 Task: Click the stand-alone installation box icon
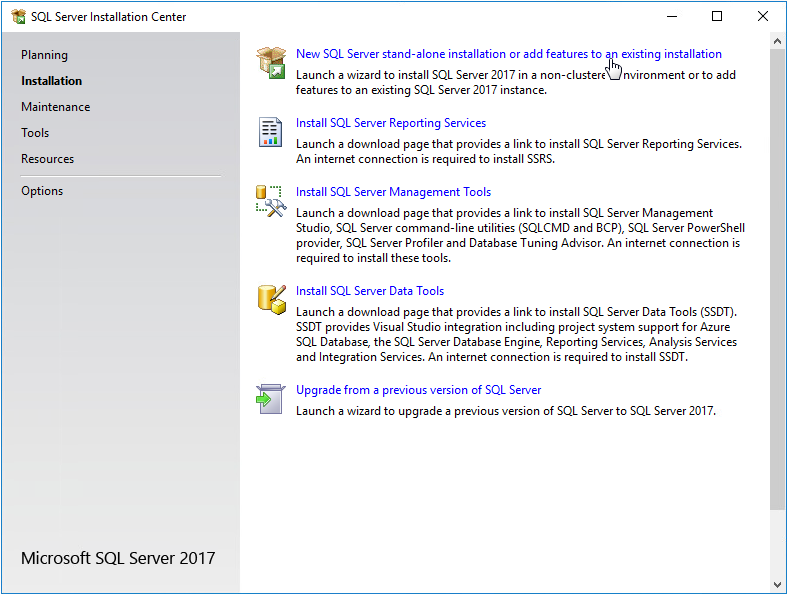(271, 62)
